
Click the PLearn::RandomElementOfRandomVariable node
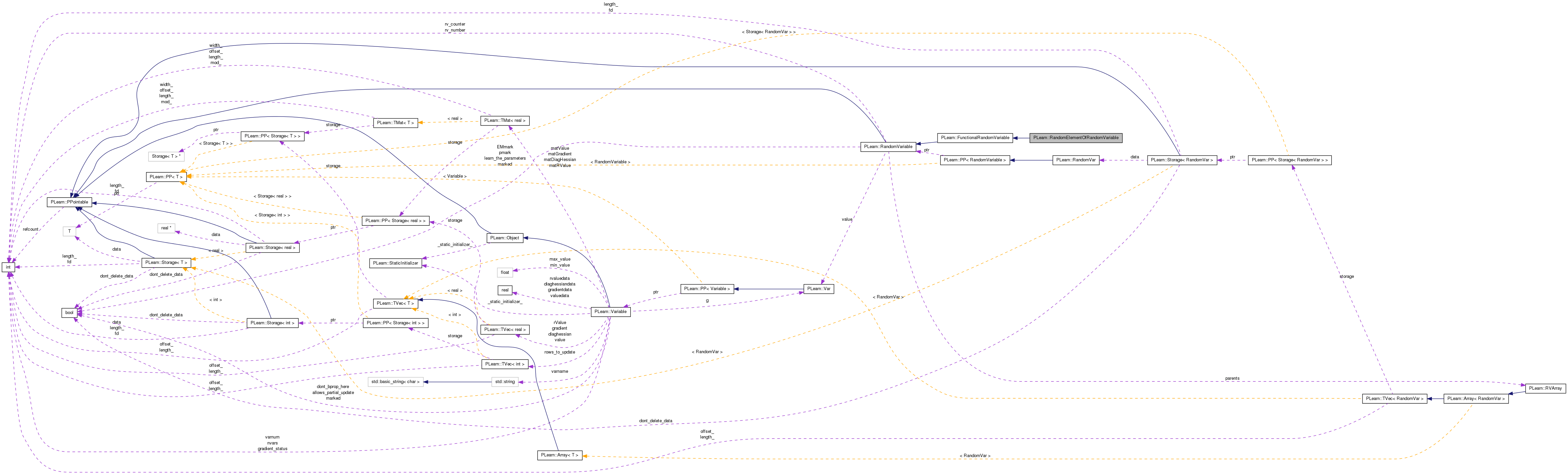point(1076,137)
